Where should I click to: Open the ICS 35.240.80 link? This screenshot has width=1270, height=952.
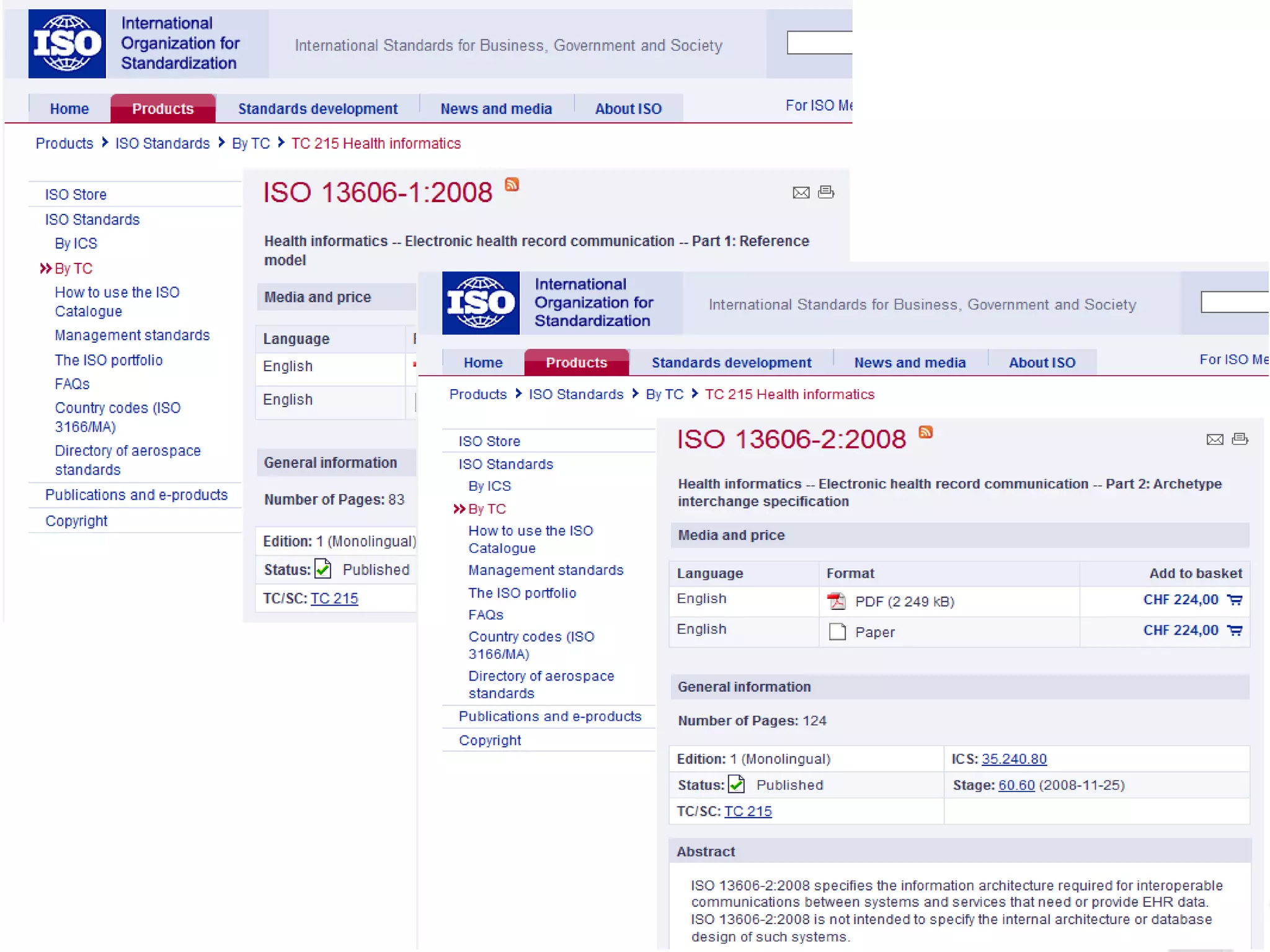point(1013,759)
